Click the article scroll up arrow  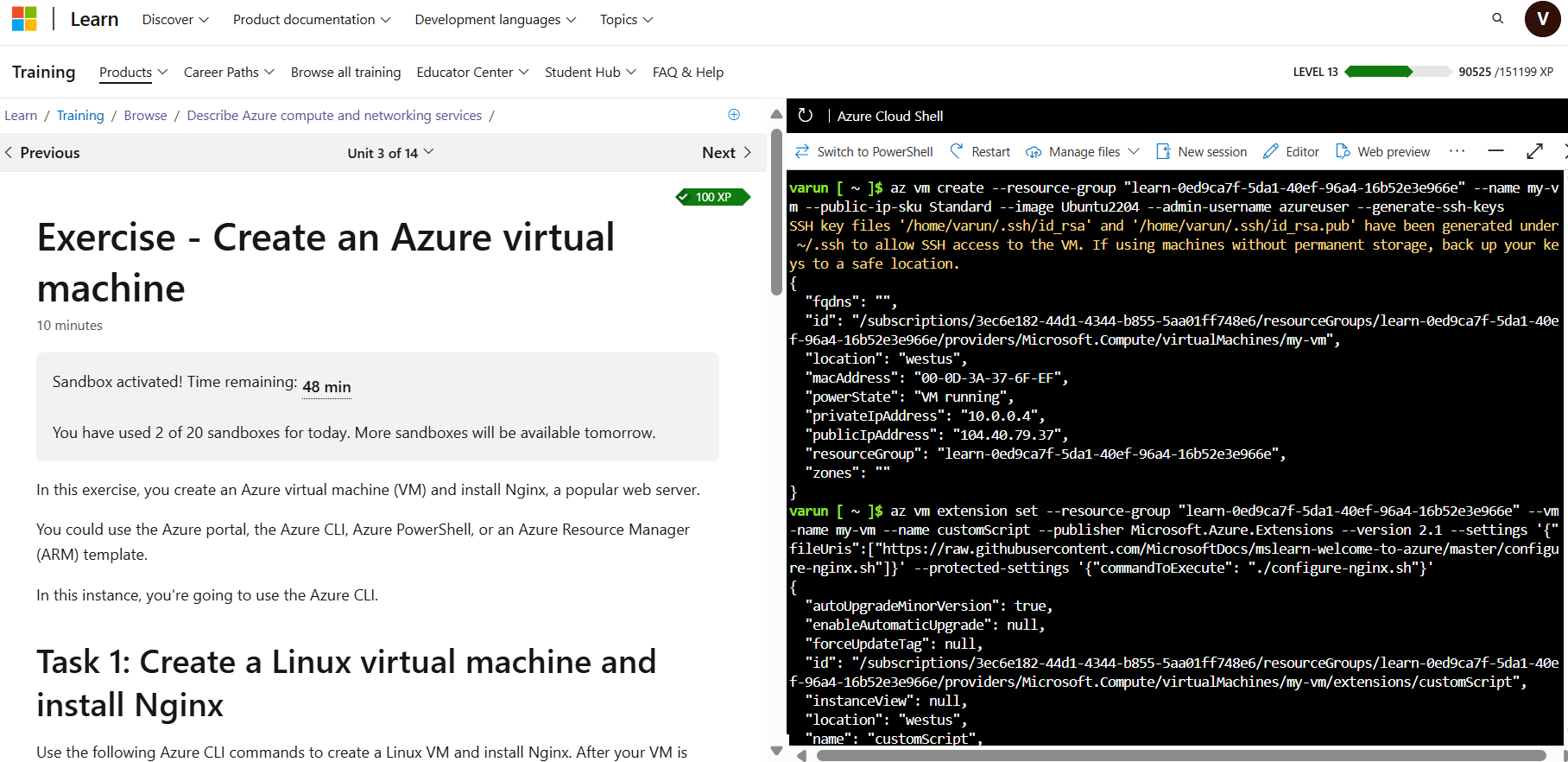(776, 114)
